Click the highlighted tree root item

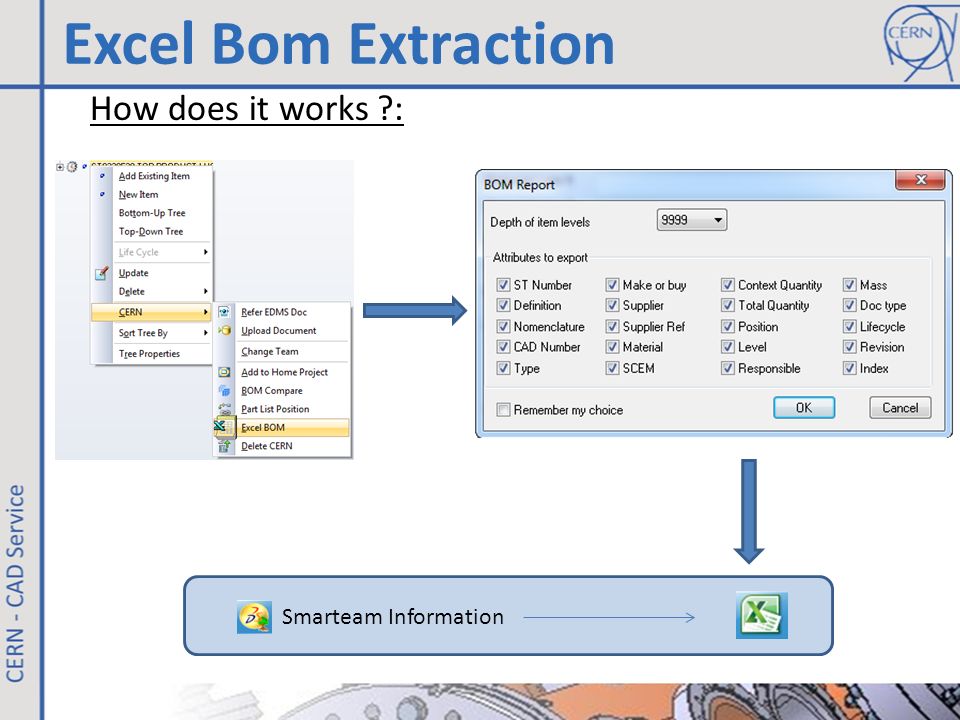click(x=151, y=164)
